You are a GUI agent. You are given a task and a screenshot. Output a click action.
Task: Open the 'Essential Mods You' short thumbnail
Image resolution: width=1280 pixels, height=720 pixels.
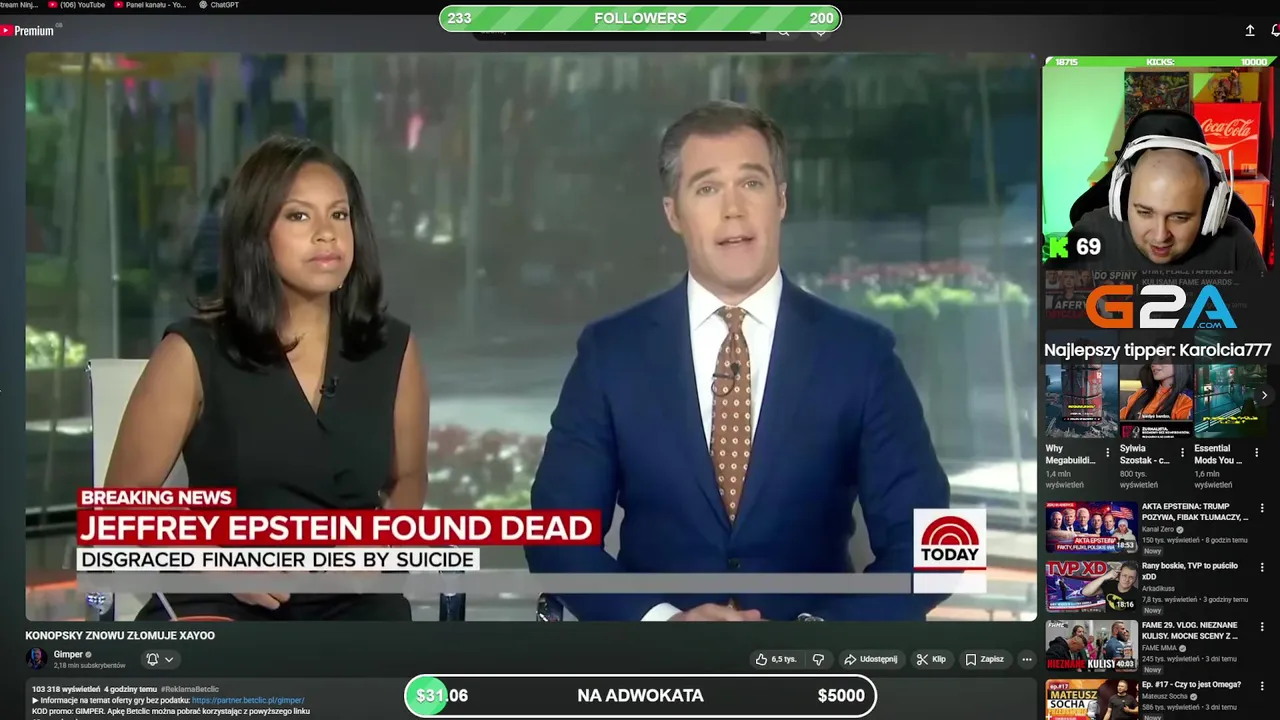[x=1230, y=401]
